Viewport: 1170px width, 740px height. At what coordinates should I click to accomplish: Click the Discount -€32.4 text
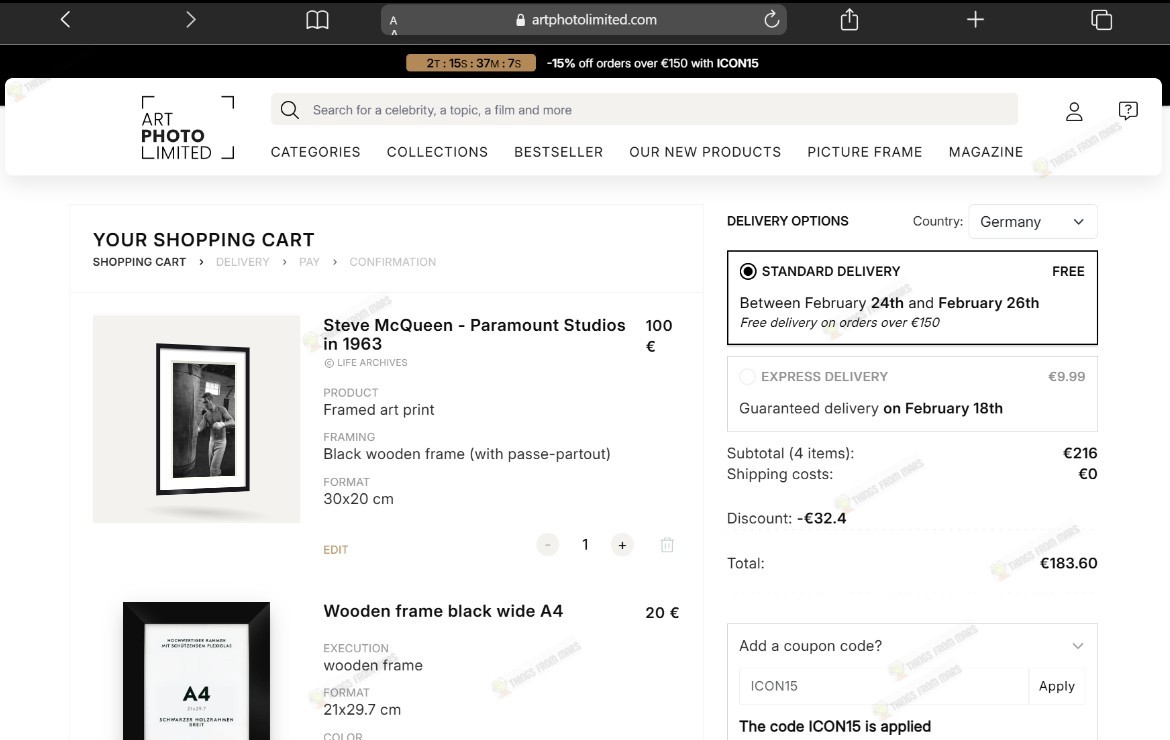786,518
